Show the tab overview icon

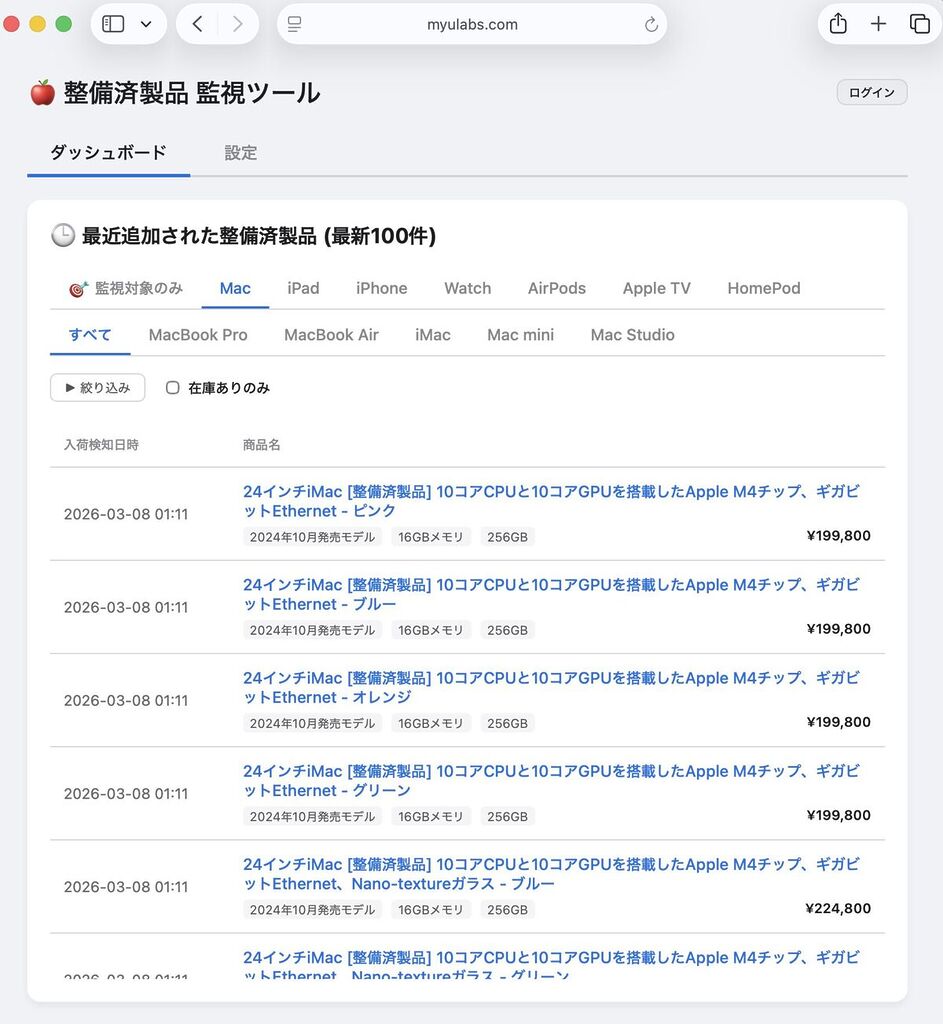point(919,24)
